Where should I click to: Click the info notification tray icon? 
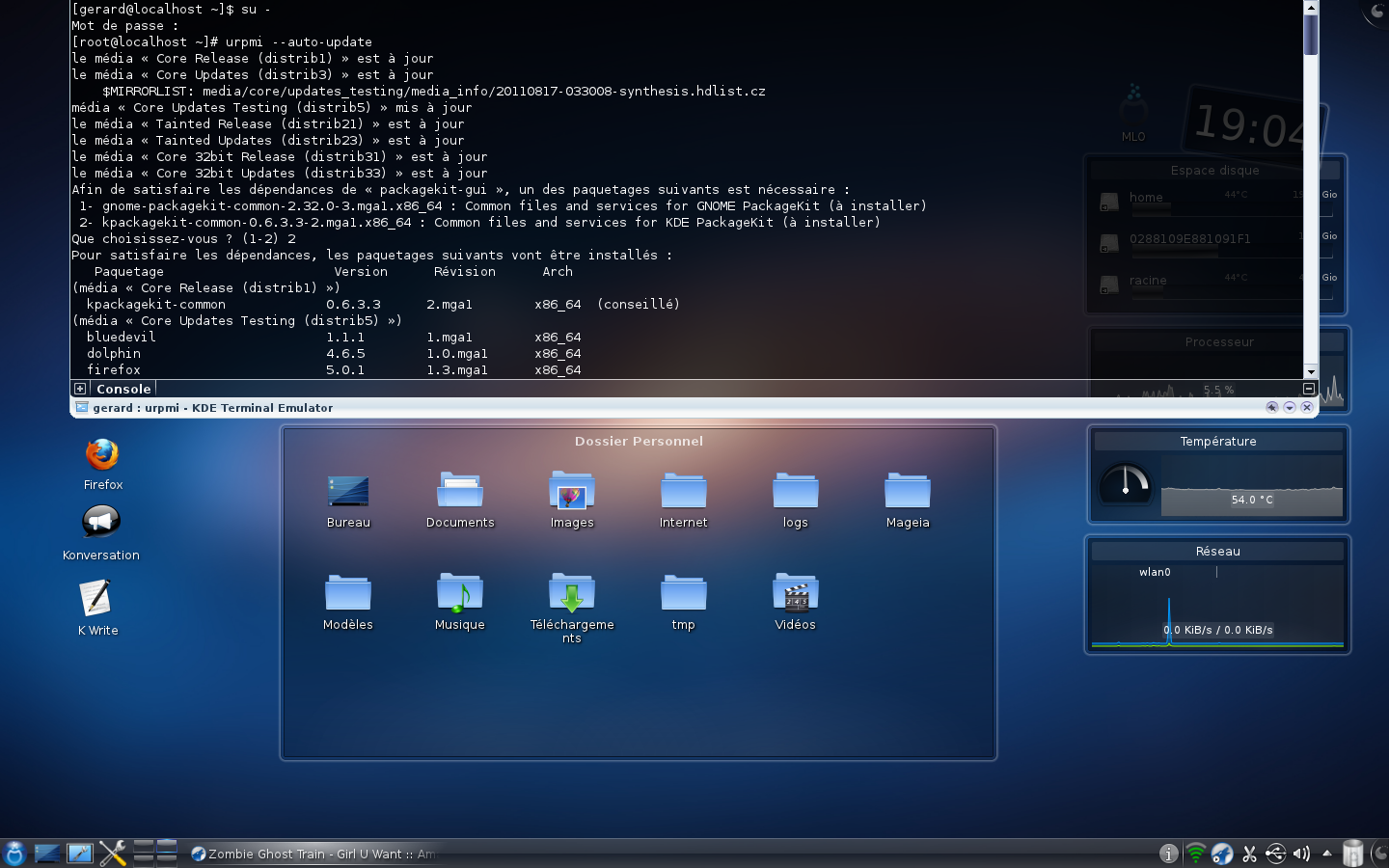[1168, 854]
